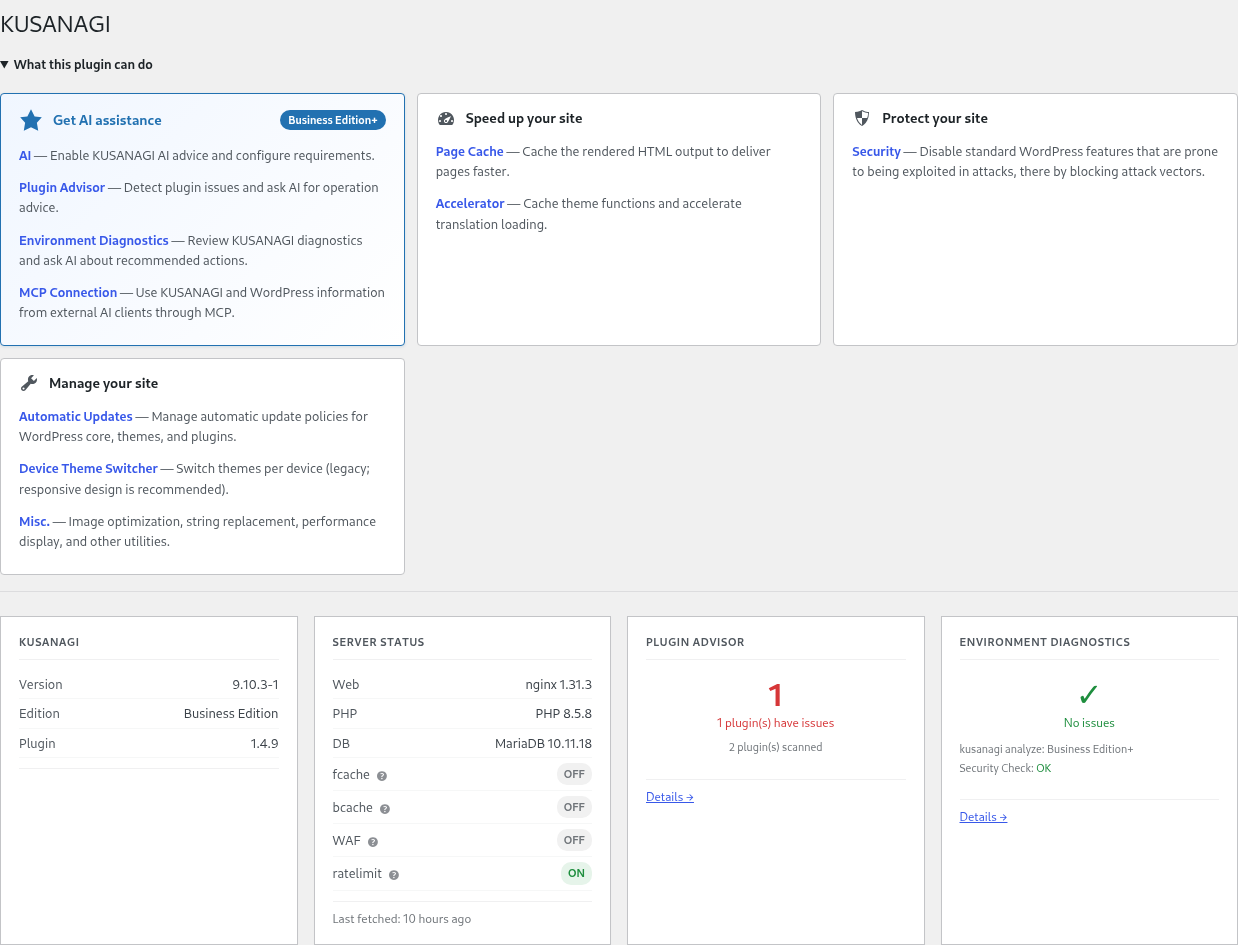The height and width of the screenshot is (945, 1238).
Task: Open the Security link
Action: tap(877, 151)
